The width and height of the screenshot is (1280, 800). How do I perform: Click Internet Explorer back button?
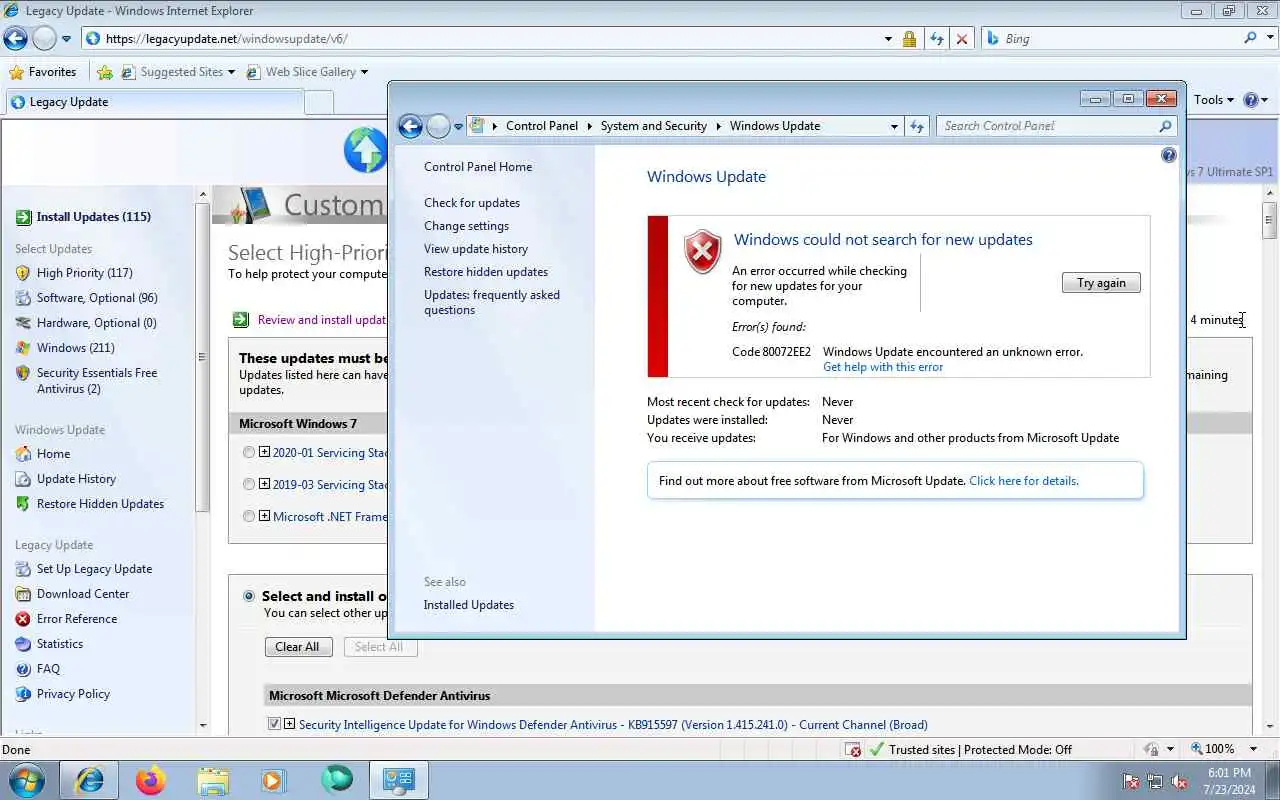click(x=15, y=39)
